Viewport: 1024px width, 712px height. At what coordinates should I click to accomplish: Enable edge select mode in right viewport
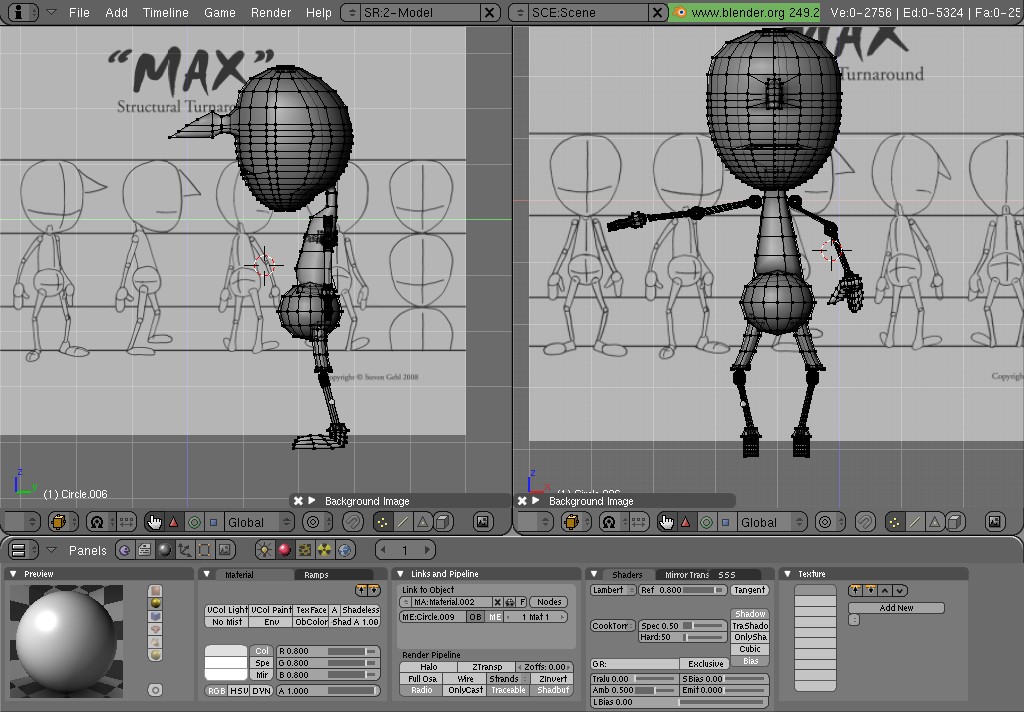tap(915, 522)
